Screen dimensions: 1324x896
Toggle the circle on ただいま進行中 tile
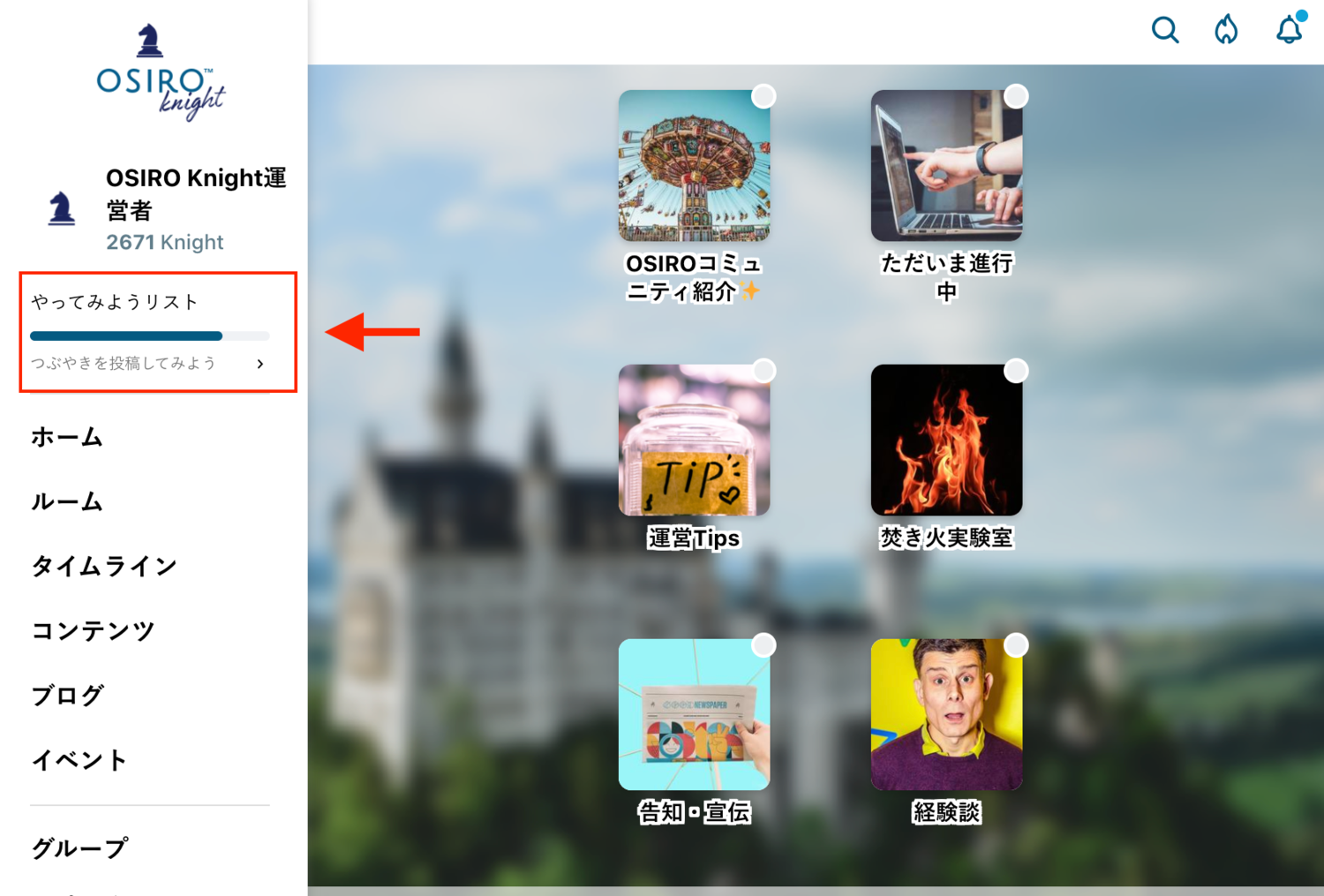pos(1016,96)
